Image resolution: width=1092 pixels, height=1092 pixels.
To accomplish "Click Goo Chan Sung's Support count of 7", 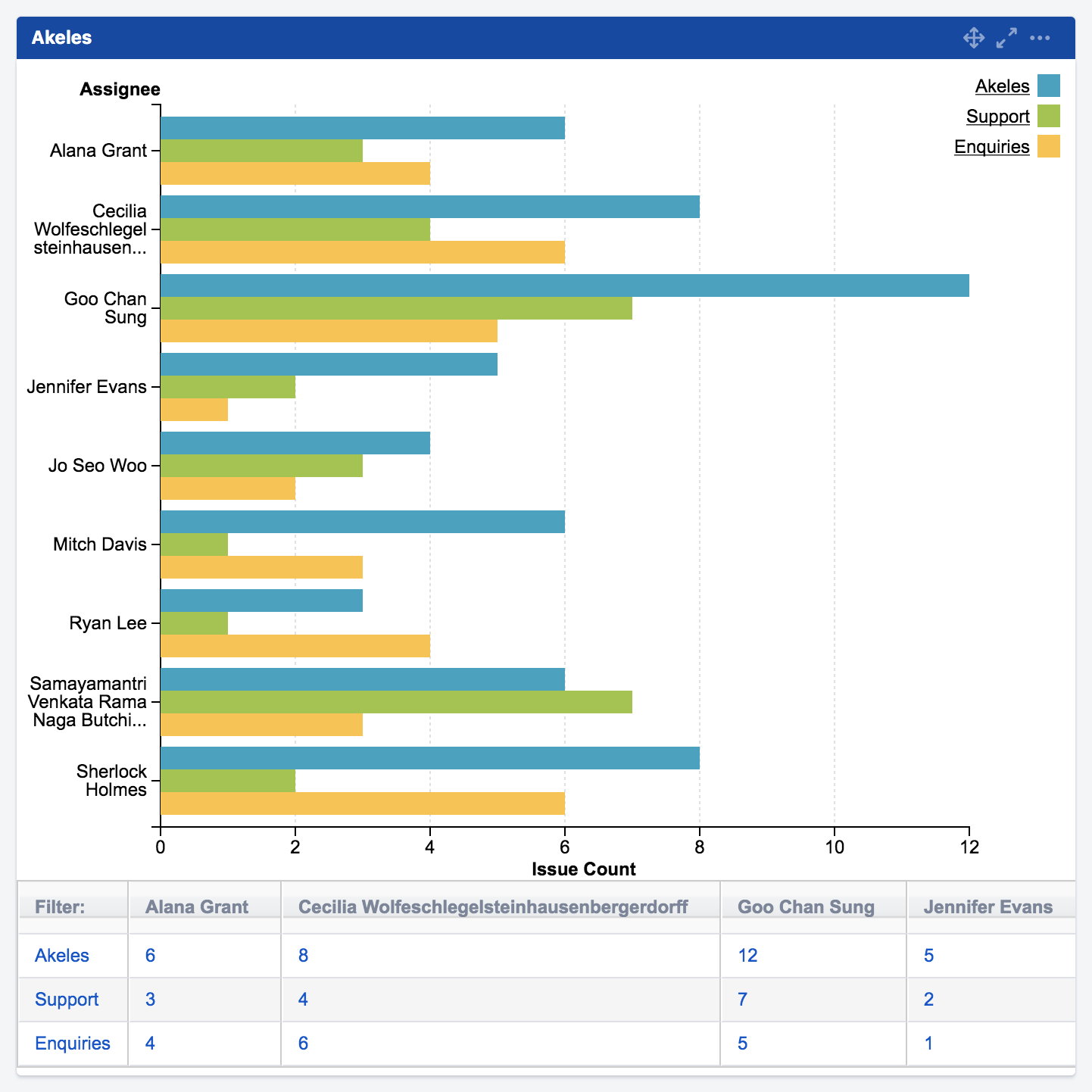I will click(x=741, y=1000).
